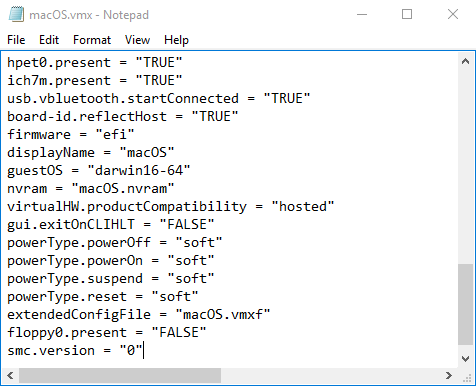Click the horizontal scrollbar right arrow
476x386 pixels.
(x=449, y=375)
